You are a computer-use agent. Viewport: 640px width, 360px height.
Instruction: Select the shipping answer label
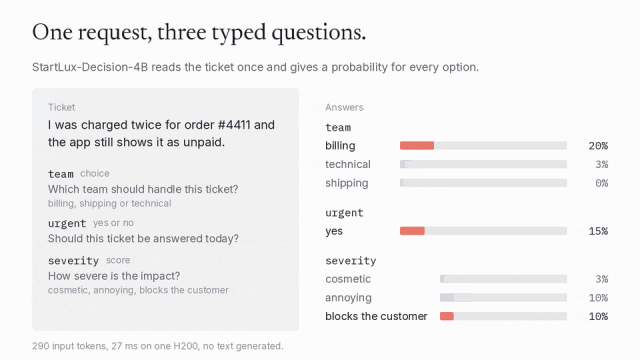(347, 183)
